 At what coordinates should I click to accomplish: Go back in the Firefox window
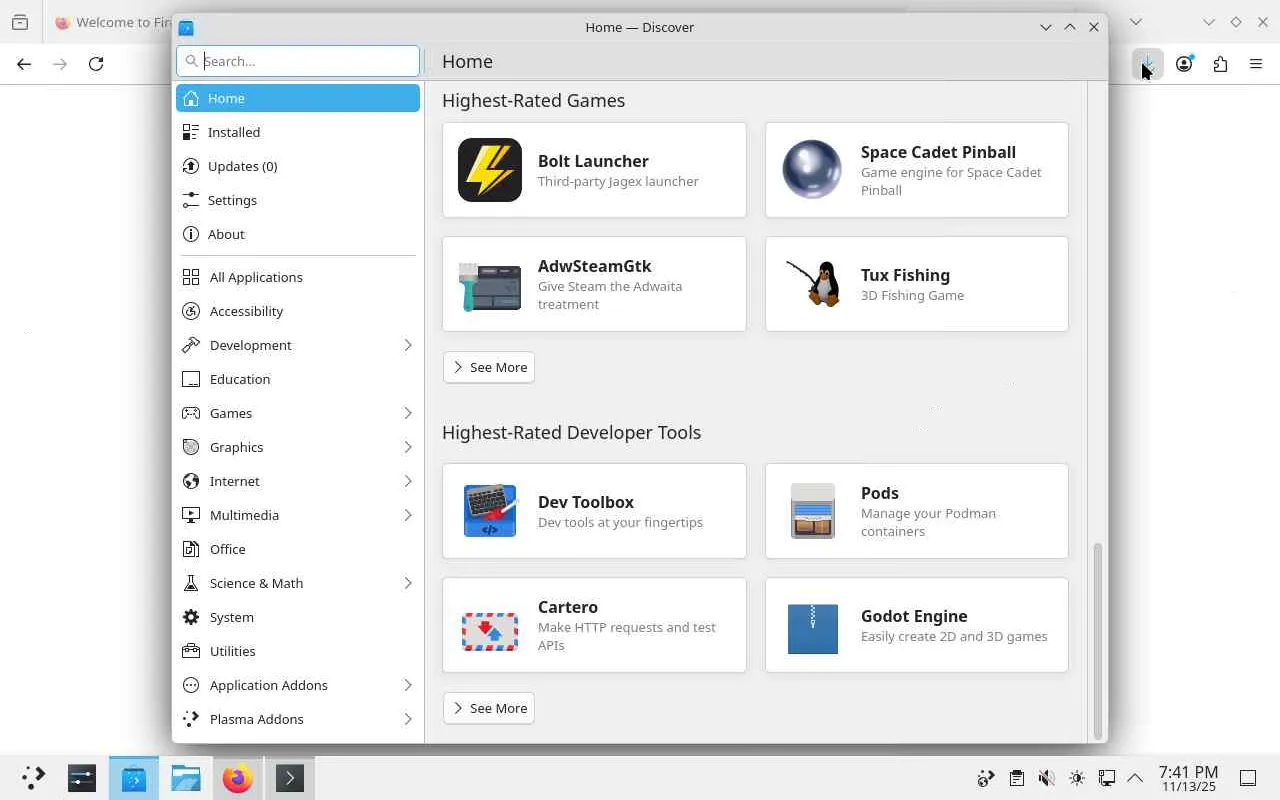click(24, 64)
